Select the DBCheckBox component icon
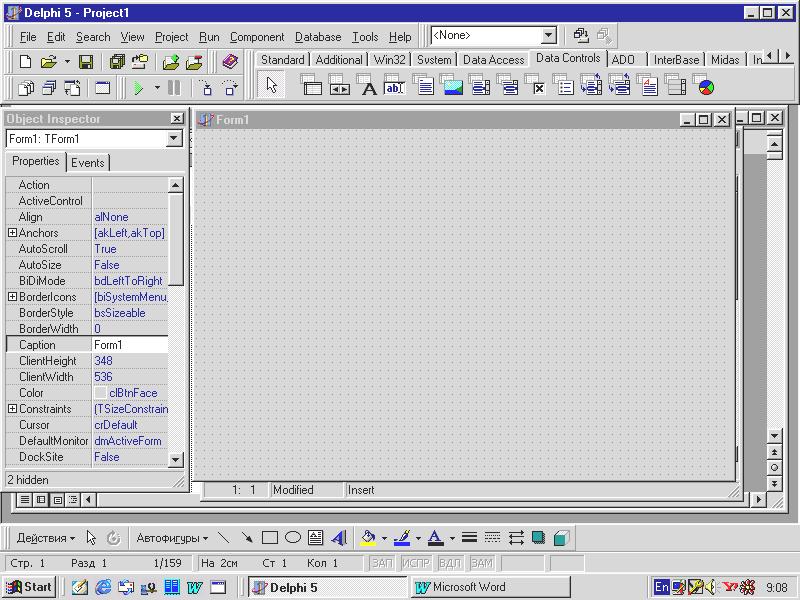This screenshot has width=800, height=600. pos(536,85)
